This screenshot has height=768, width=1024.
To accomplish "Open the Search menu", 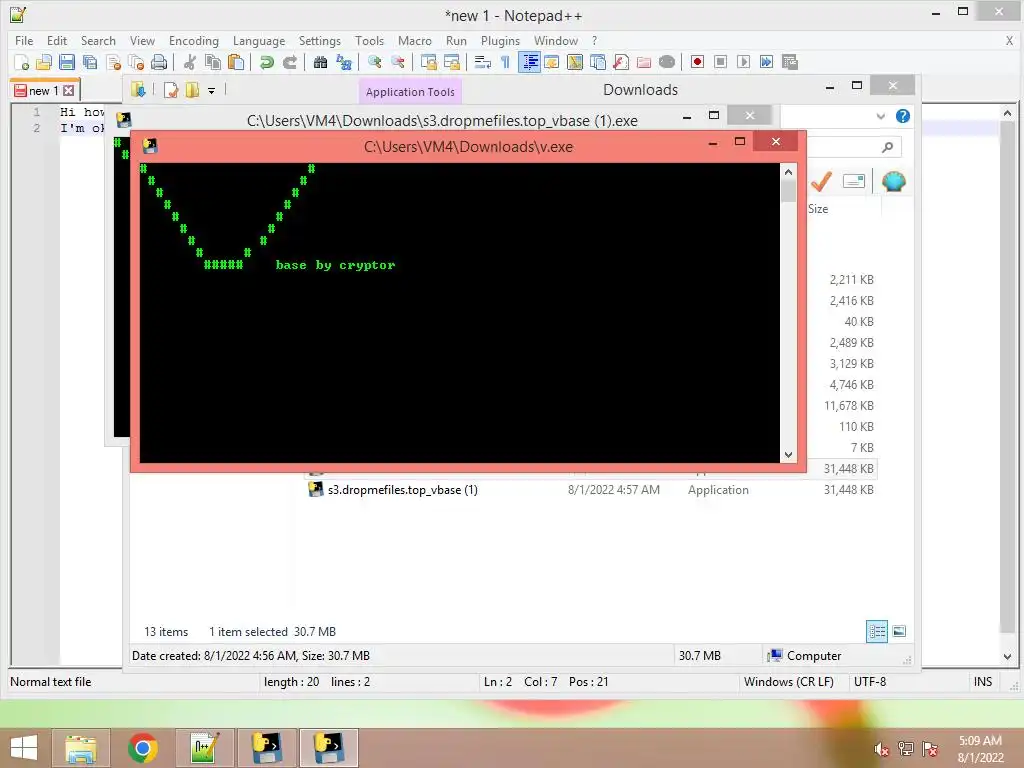I will pos(98,40).
